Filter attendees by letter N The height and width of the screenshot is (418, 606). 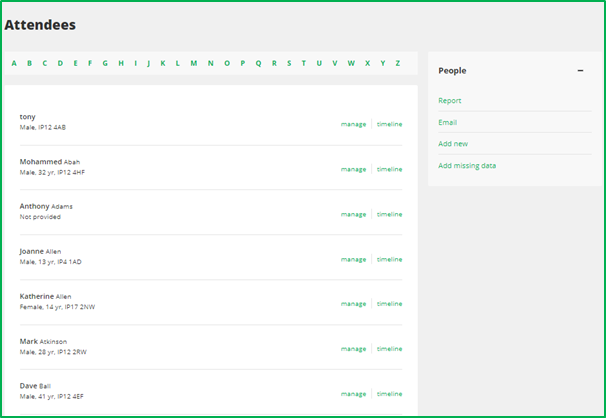pyautogui.click(x=211, y=63)
